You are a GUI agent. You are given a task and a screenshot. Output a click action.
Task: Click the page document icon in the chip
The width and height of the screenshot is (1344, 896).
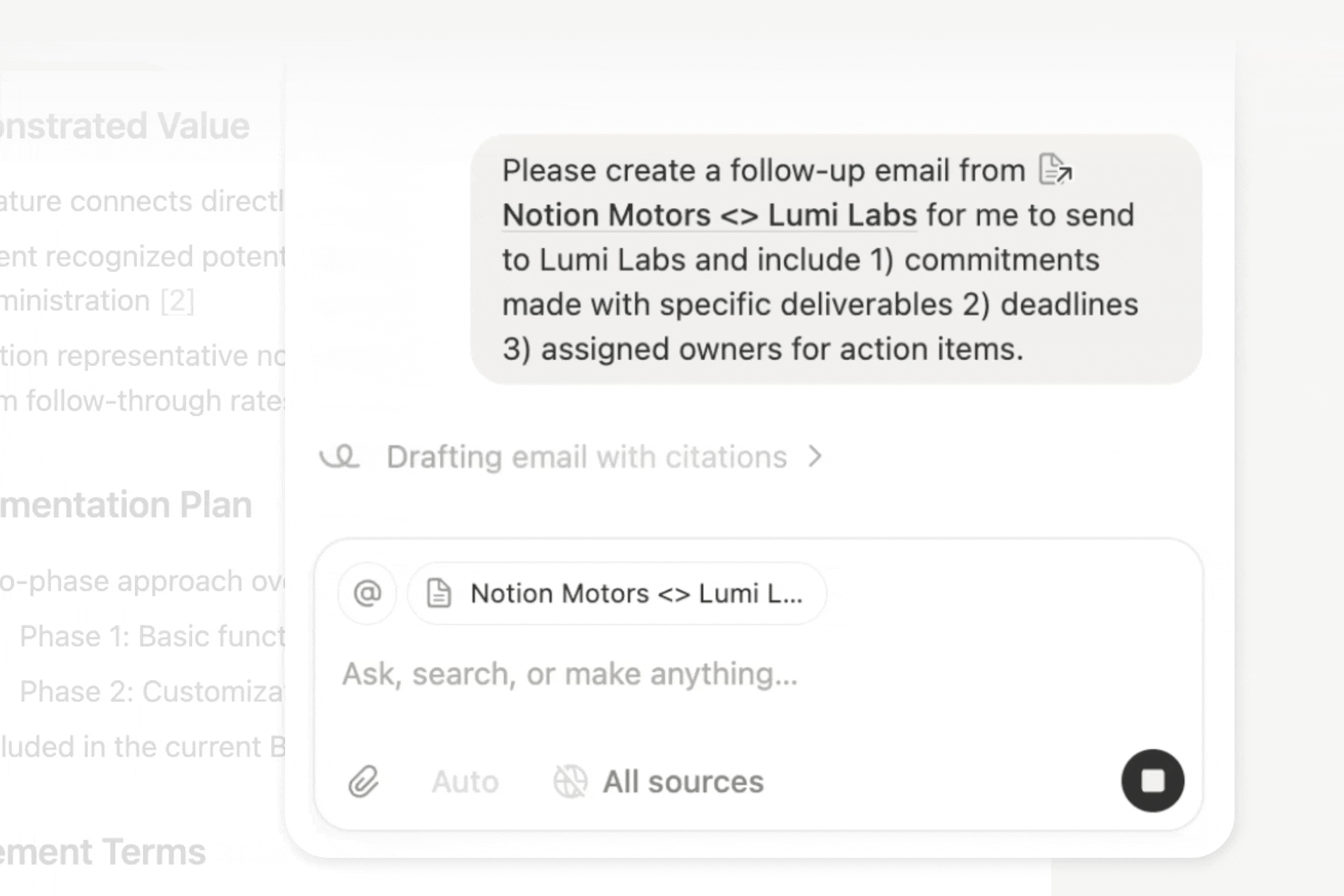438,593
